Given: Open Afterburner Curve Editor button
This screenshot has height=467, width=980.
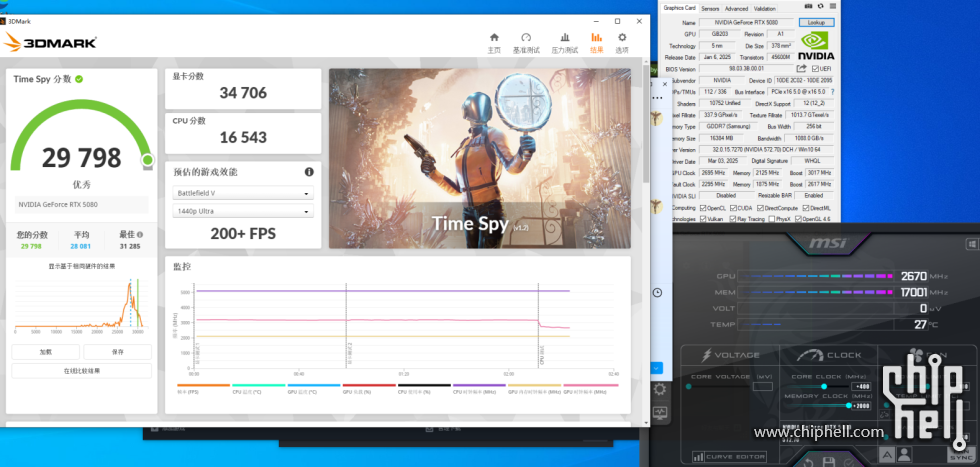Looking at the screenshot, I should coord(729,457).
